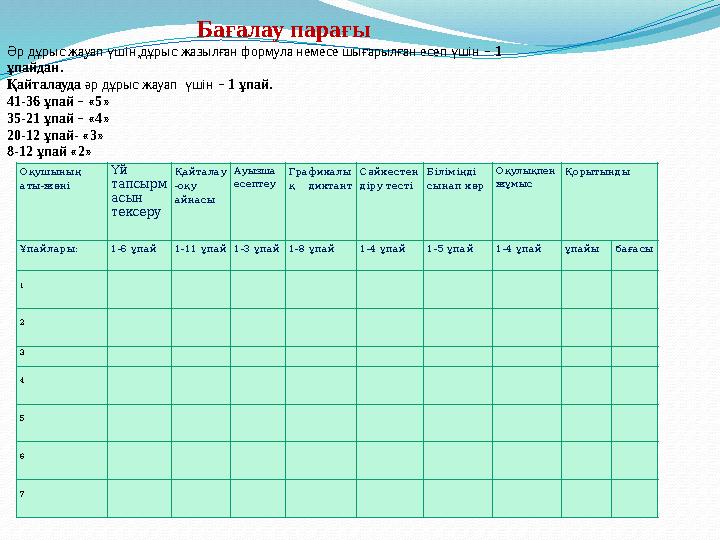Click row number 5 cell

coord(62,423)
